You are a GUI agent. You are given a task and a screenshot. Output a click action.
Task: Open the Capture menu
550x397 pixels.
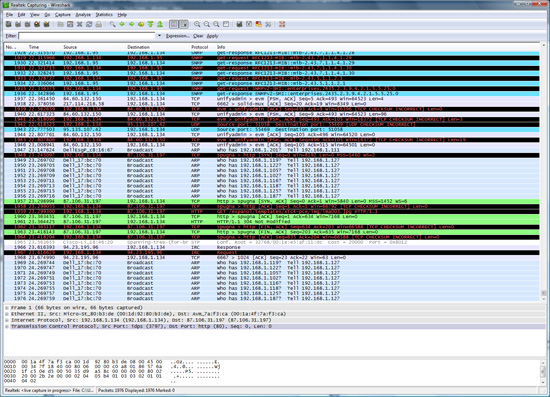point(63,15)
